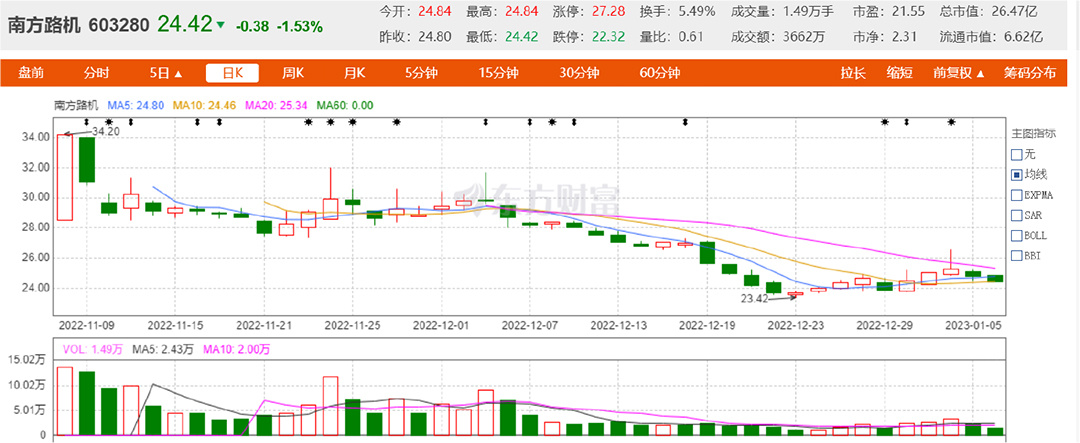Click the MA60: 0.00 legend label
Image resolution: width=1080 pixels, height=443 pixels.
click(x=344, y=105)
